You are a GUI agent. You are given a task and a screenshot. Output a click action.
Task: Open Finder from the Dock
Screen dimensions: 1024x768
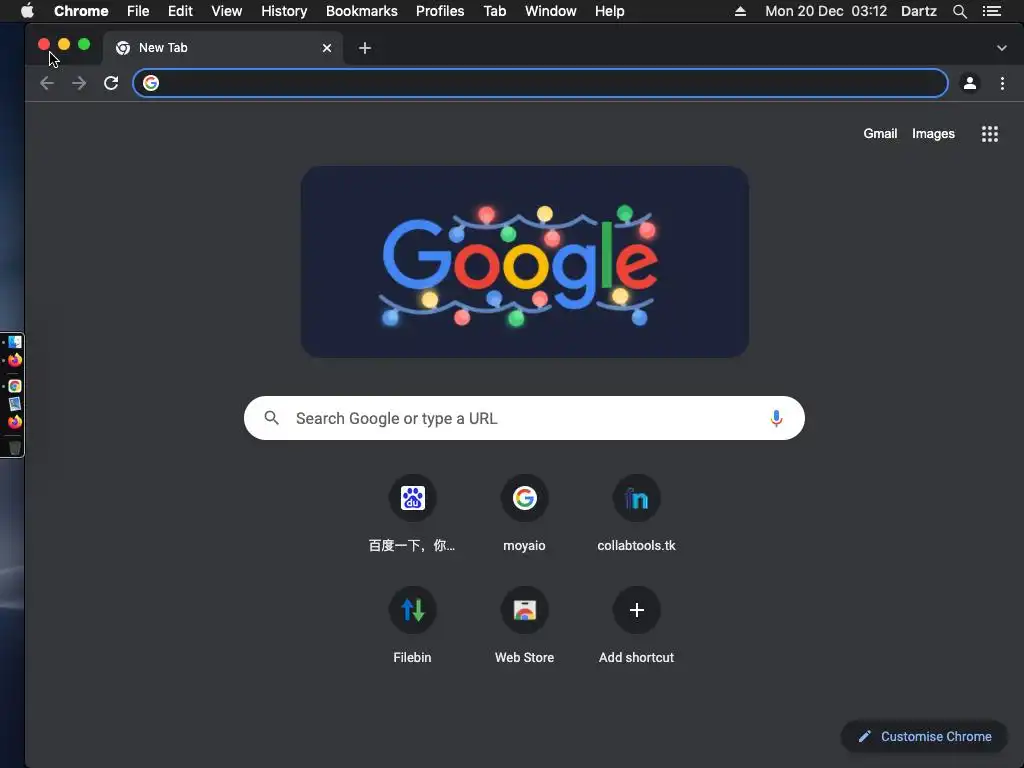pyautogui.click(x=14, y=342)
